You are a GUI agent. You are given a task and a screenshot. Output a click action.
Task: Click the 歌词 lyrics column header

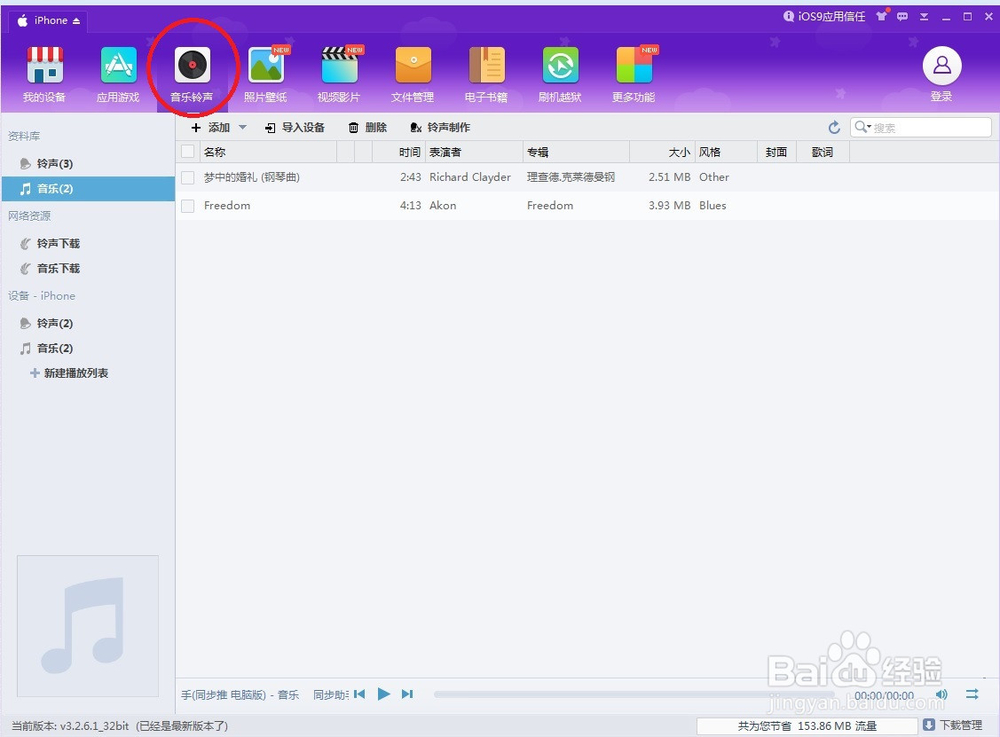click(x=823, y=152)
